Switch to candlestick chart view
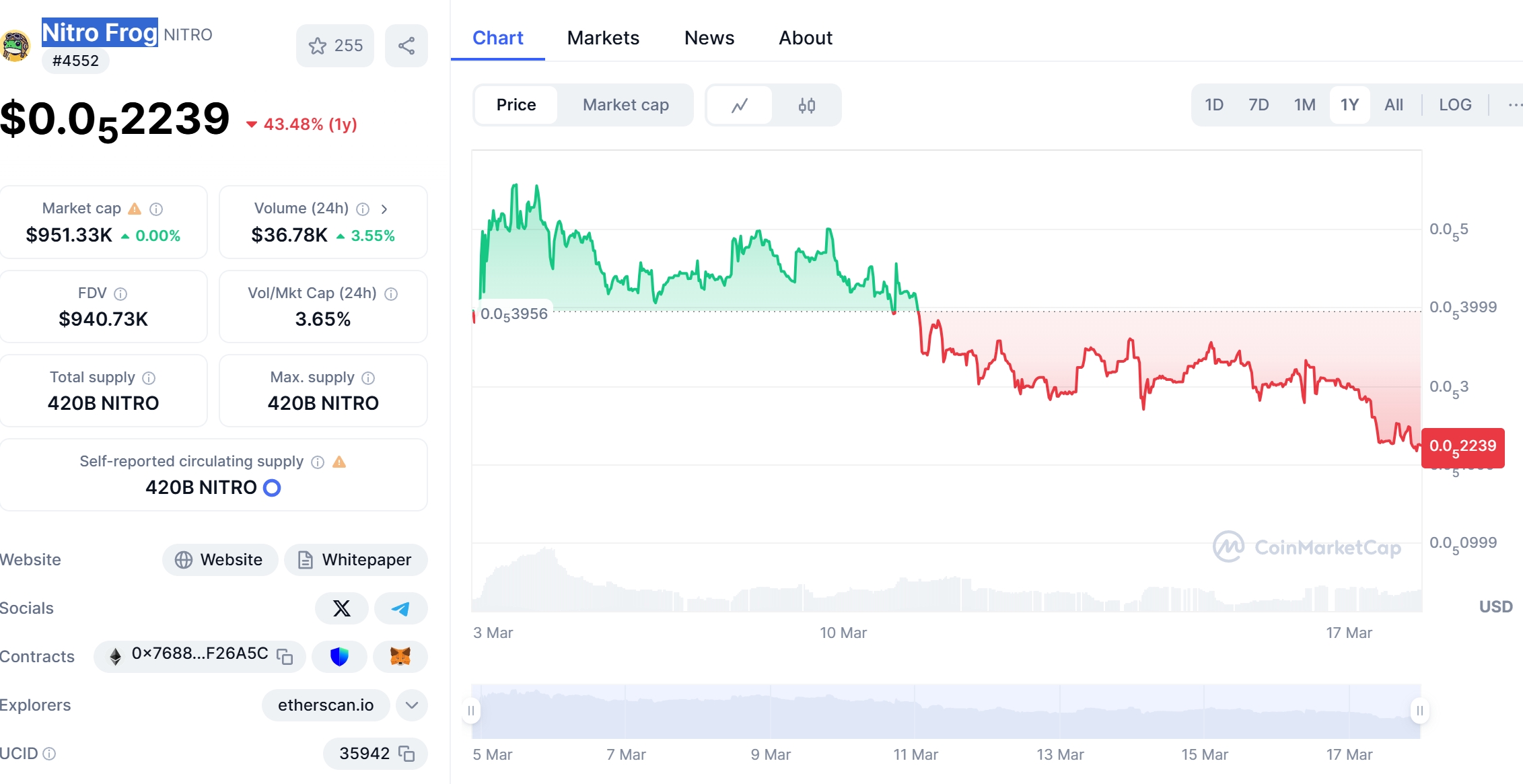The width and height of the screenshot is (1523, 784). click(x=806, y=105)
